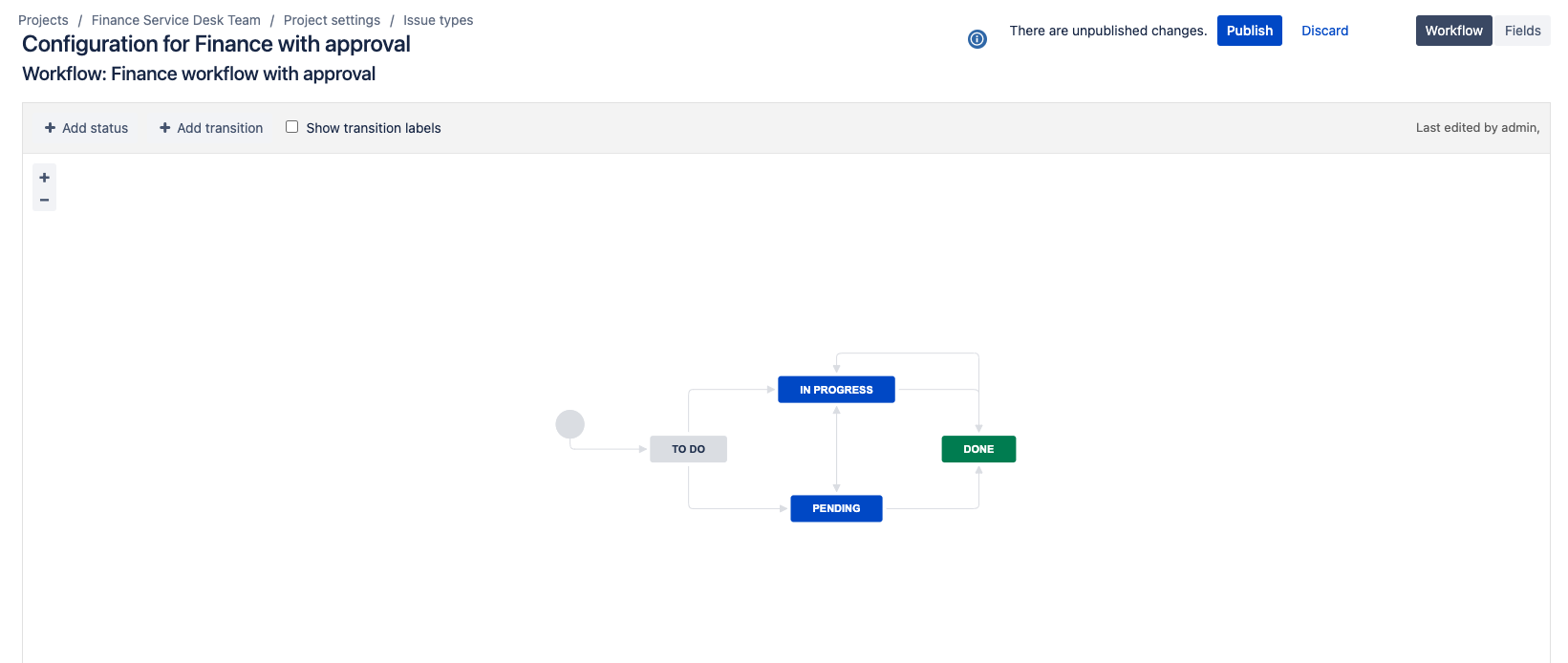Navigate to Issue types breadcrumb

438,20
